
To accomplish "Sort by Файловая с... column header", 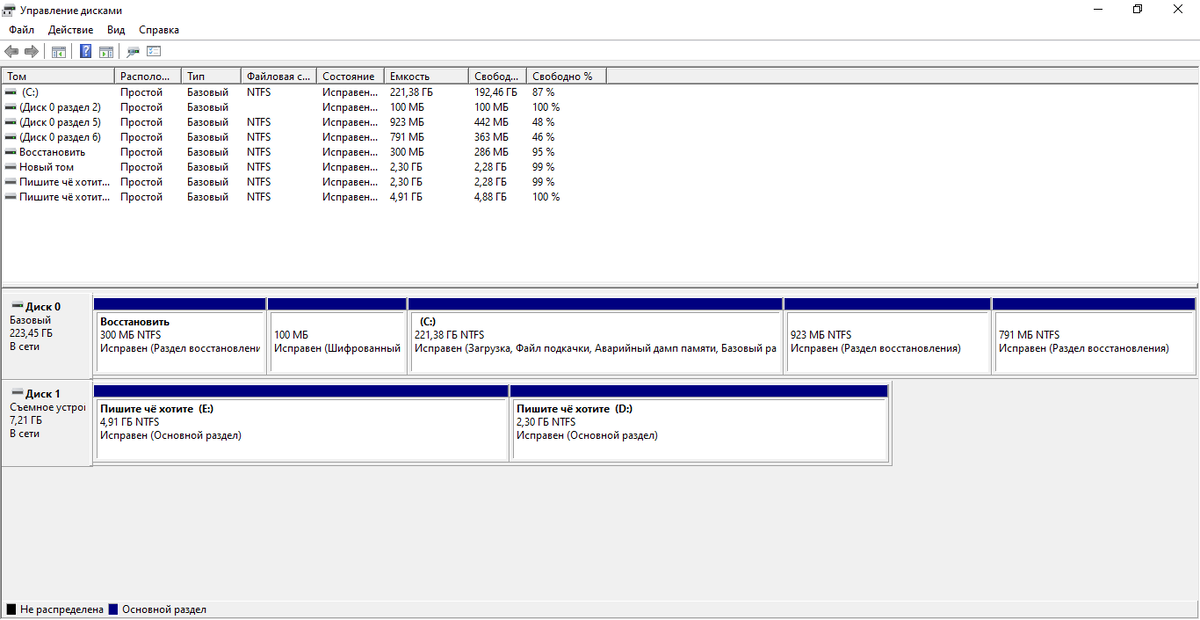I will coord(280,76).
